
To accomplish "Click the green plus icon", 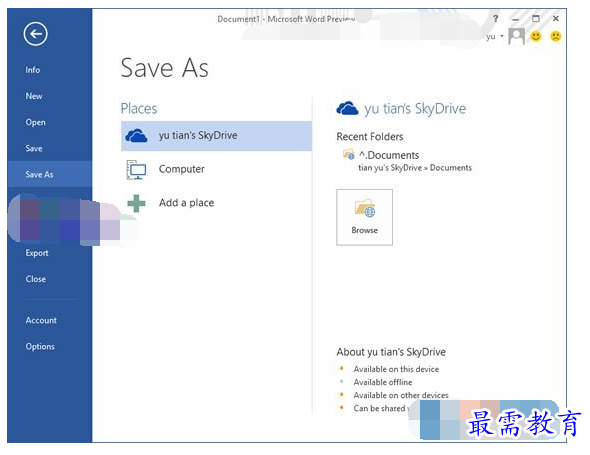I will tap(136, 203).
